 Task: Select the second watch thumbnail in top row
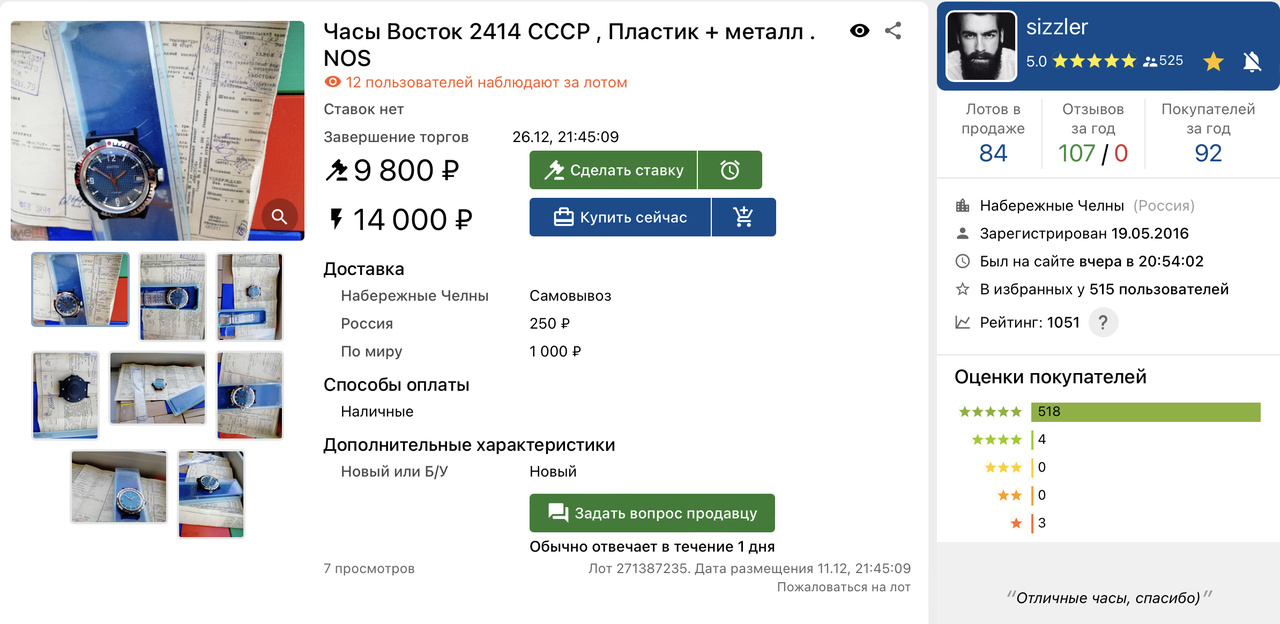173,296
